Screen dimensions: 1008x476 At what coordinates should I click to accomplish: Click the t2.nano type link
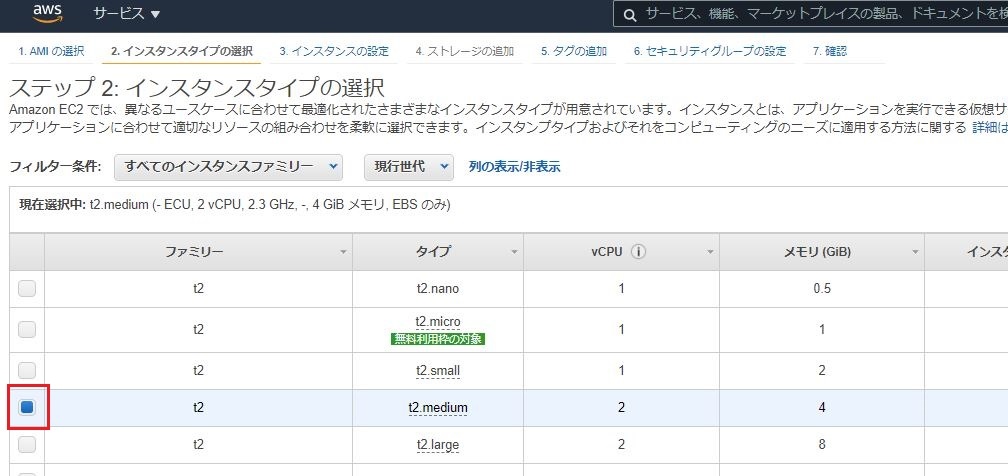tap(438, 288)
